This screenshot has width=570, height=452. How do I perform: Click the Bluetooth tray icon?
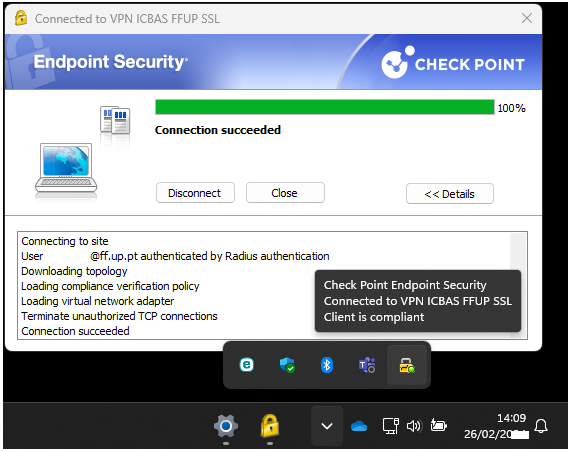[x=326, y=365]
